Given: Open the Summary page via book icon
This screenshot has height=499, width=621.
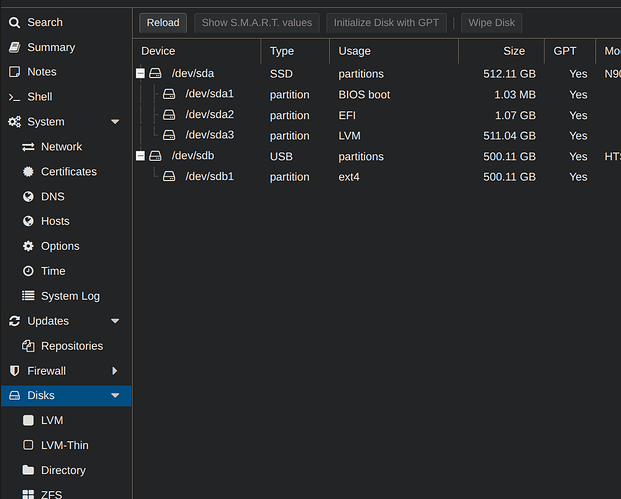Looking at the screenshot, I should [14, 47].
